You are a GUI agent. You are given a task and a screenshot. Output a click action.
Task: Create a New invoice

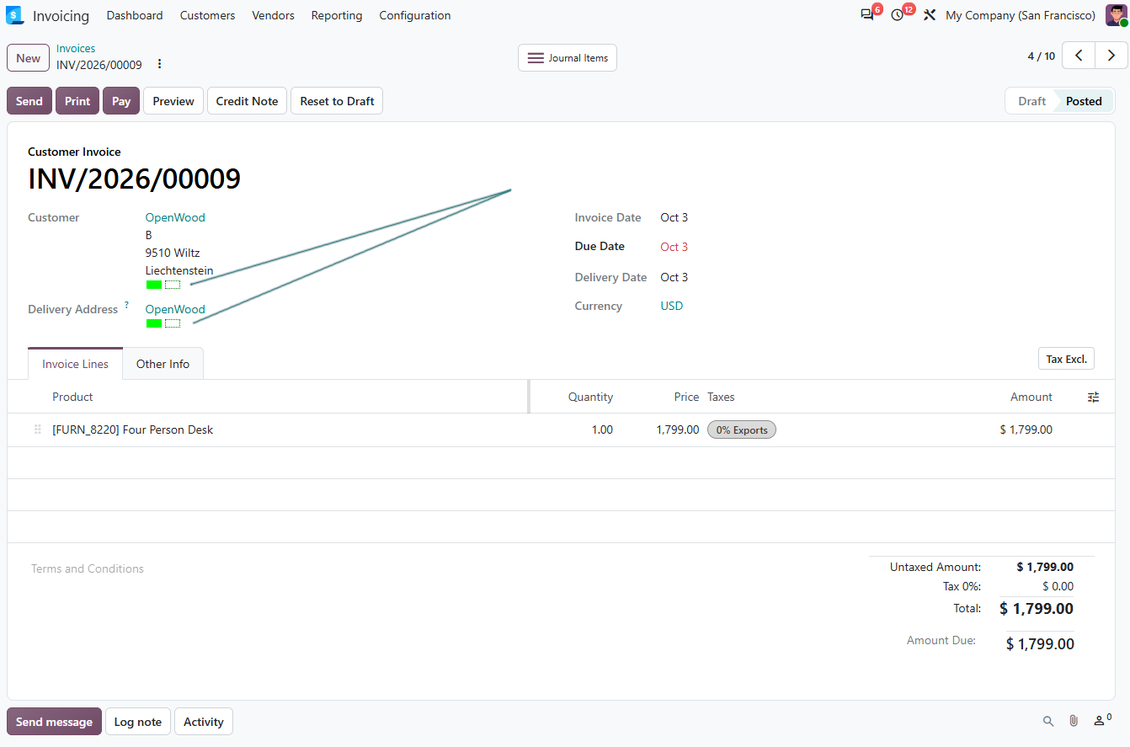[x=28, y=58]
